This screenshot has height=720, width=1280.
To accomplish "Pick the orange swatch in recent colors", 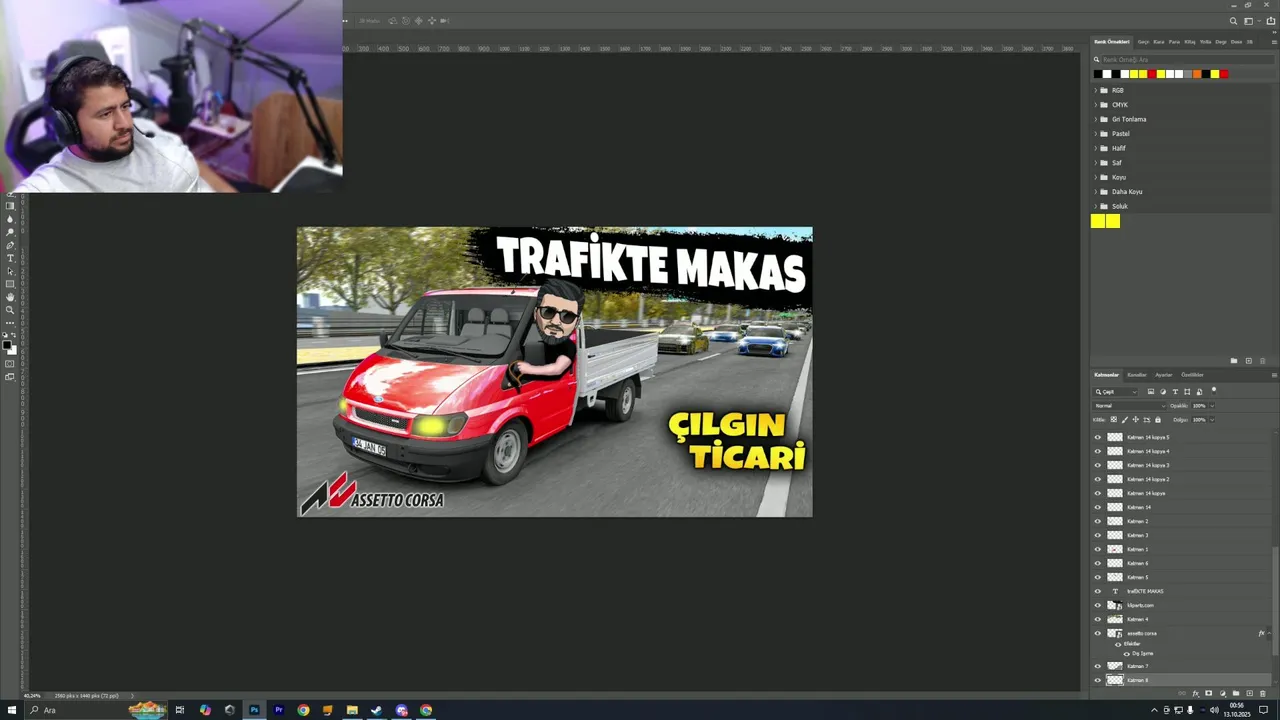I will coord(1197,74).
